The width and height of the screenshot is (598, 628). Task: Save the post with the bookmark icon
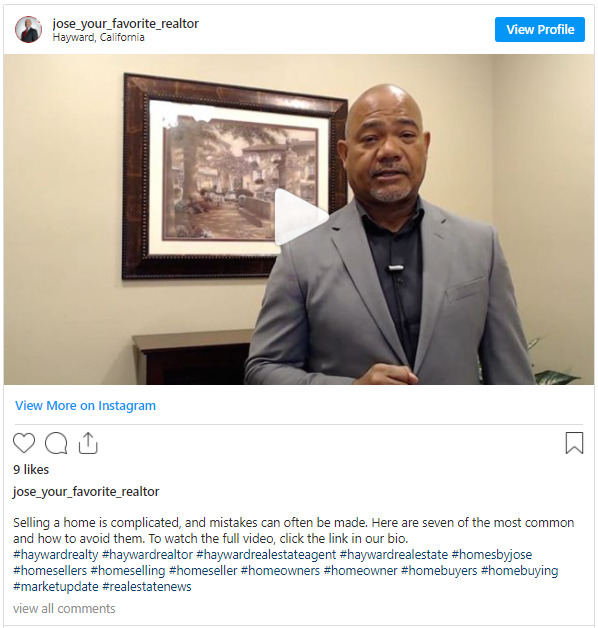tap(574, 443)
